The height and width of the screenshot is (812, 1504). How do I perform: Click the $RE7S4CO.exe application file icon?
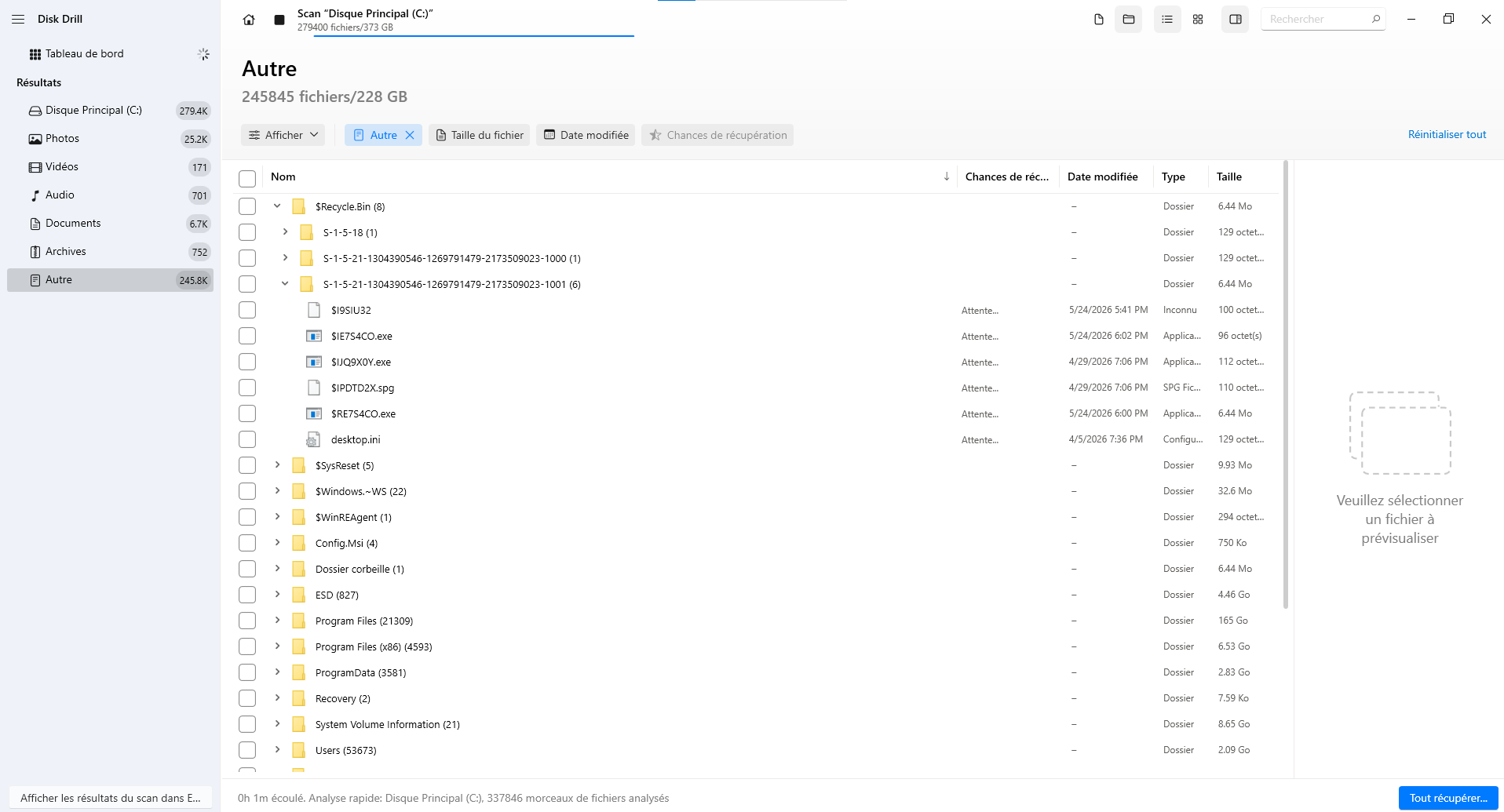(314, 413)
